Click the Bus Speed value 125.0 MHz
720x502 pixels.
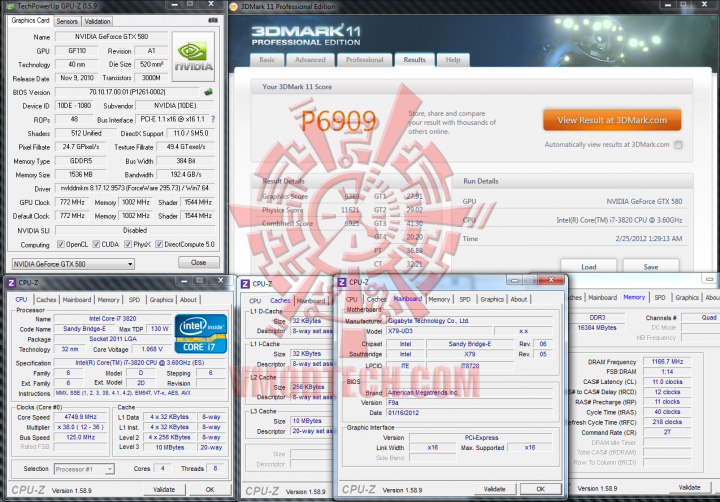click(x=81, y=437)
